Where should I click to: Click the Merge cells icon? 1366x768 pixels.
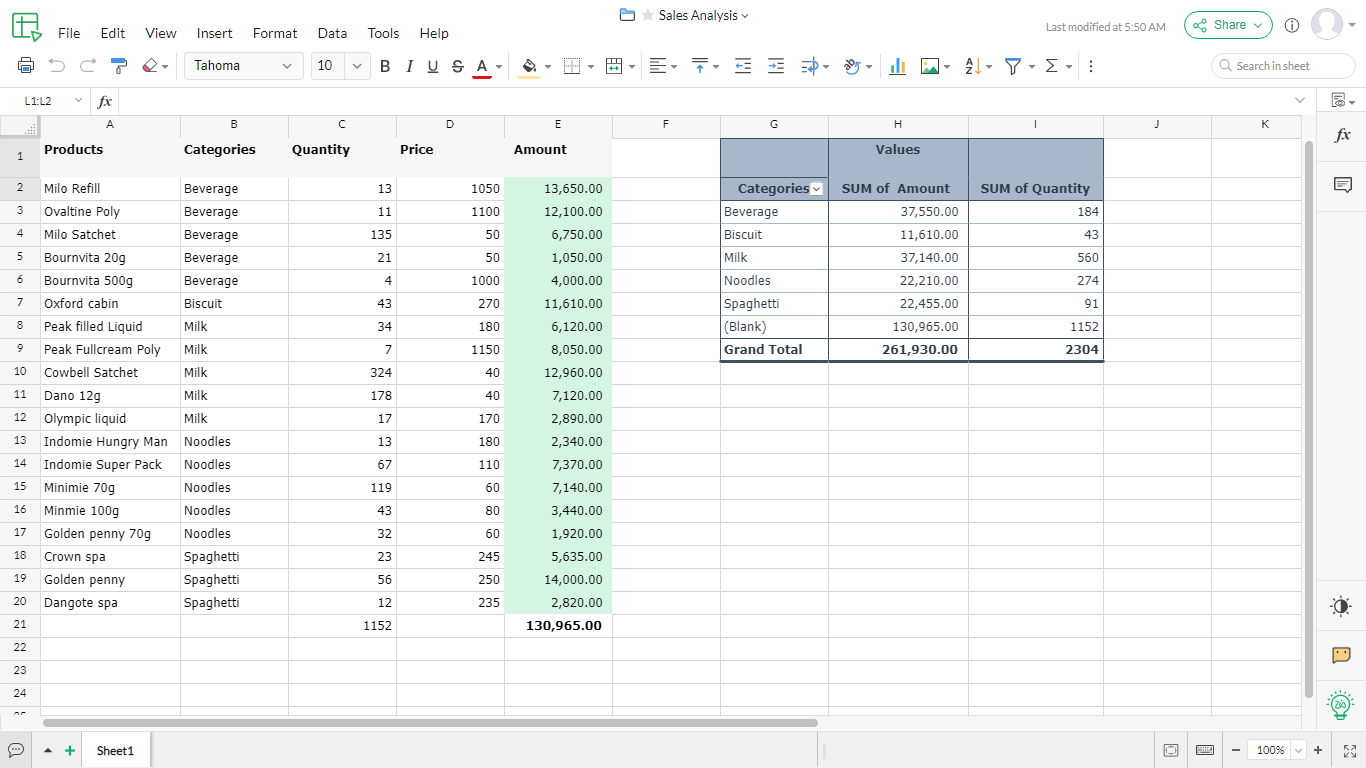614,66
